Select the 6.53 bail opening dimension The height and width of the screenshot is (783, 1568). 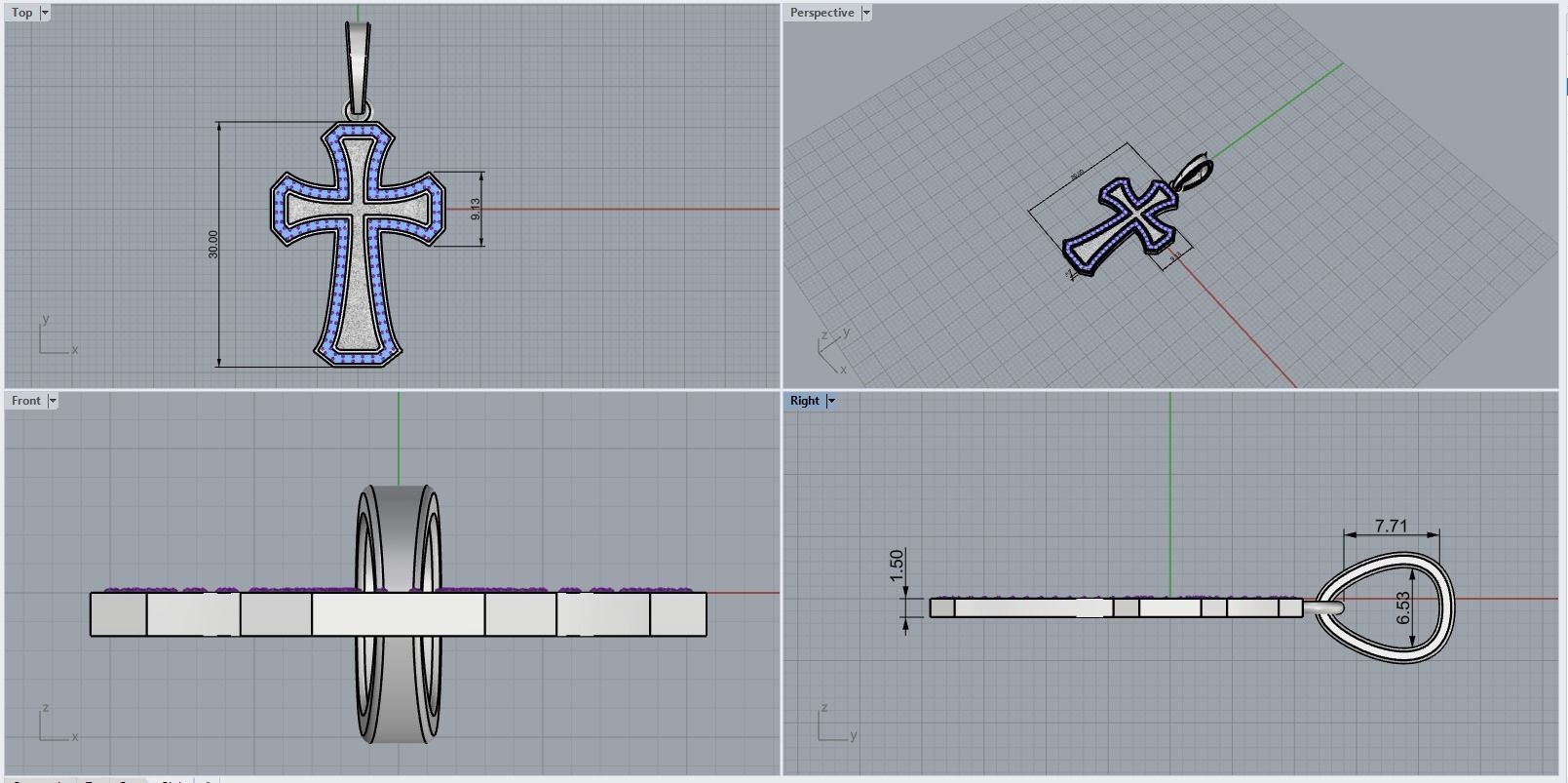coord(1402,608)
